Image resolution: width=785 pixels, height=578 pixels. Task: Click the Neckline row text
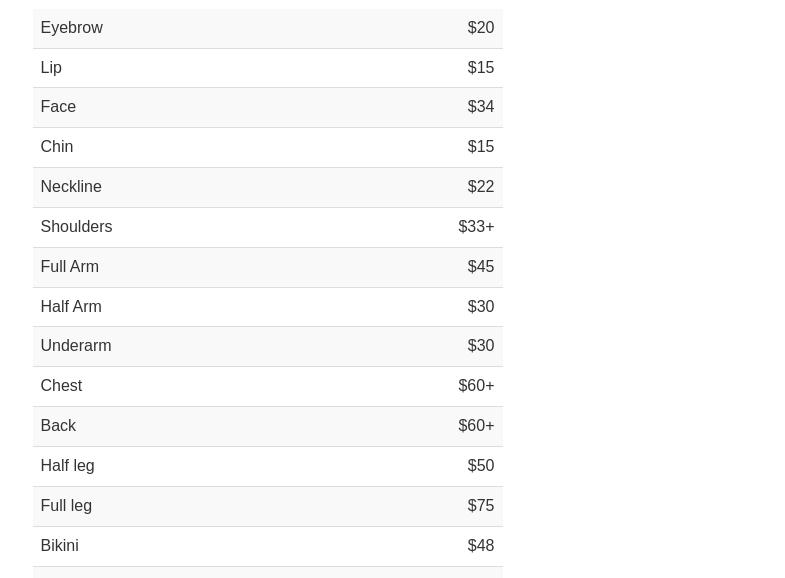70,186
